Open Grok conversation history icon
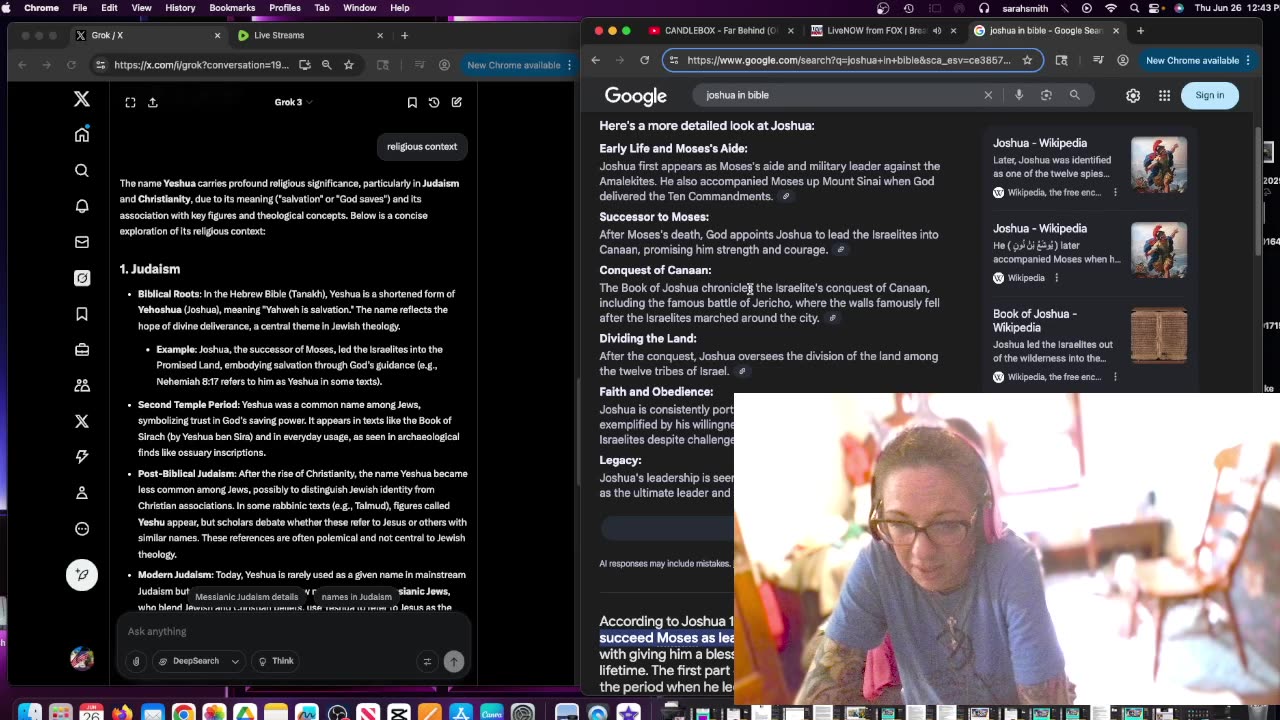This screenshot has height=720, width=1280. click(x=434, y=102)
